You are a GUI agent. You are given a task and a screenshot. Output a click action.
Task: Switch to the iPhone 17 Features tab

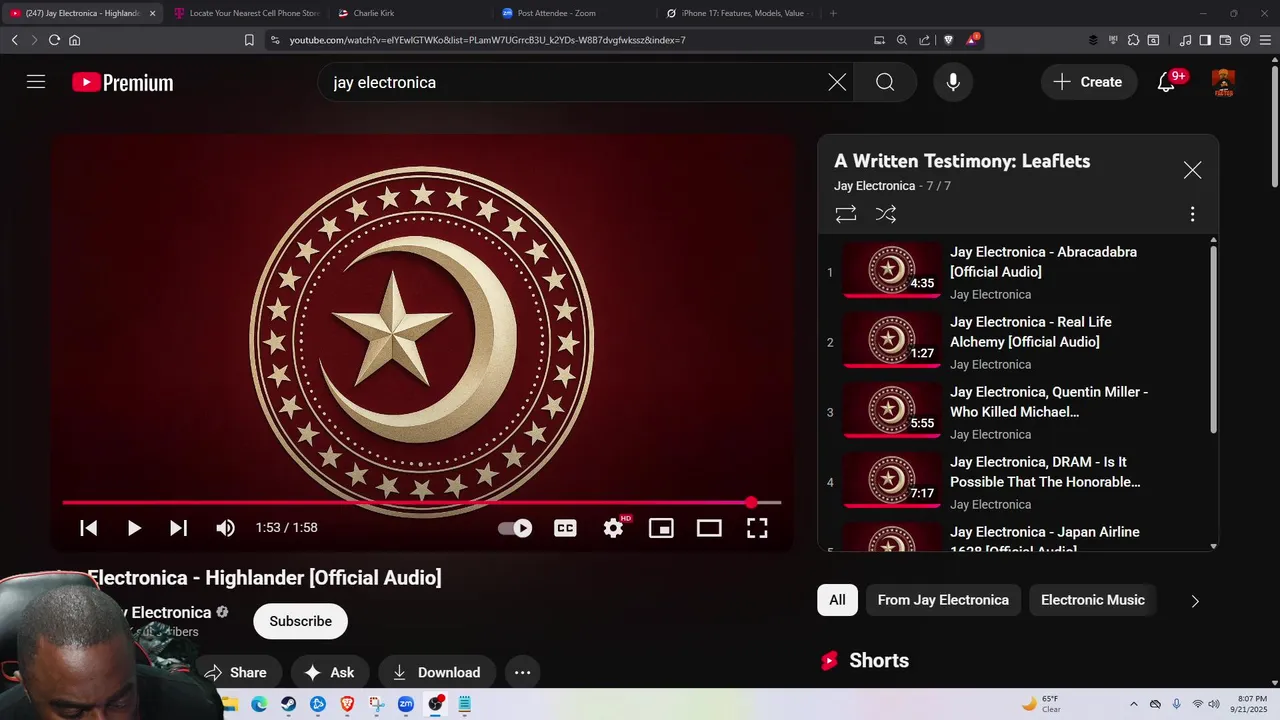(740, 13)
